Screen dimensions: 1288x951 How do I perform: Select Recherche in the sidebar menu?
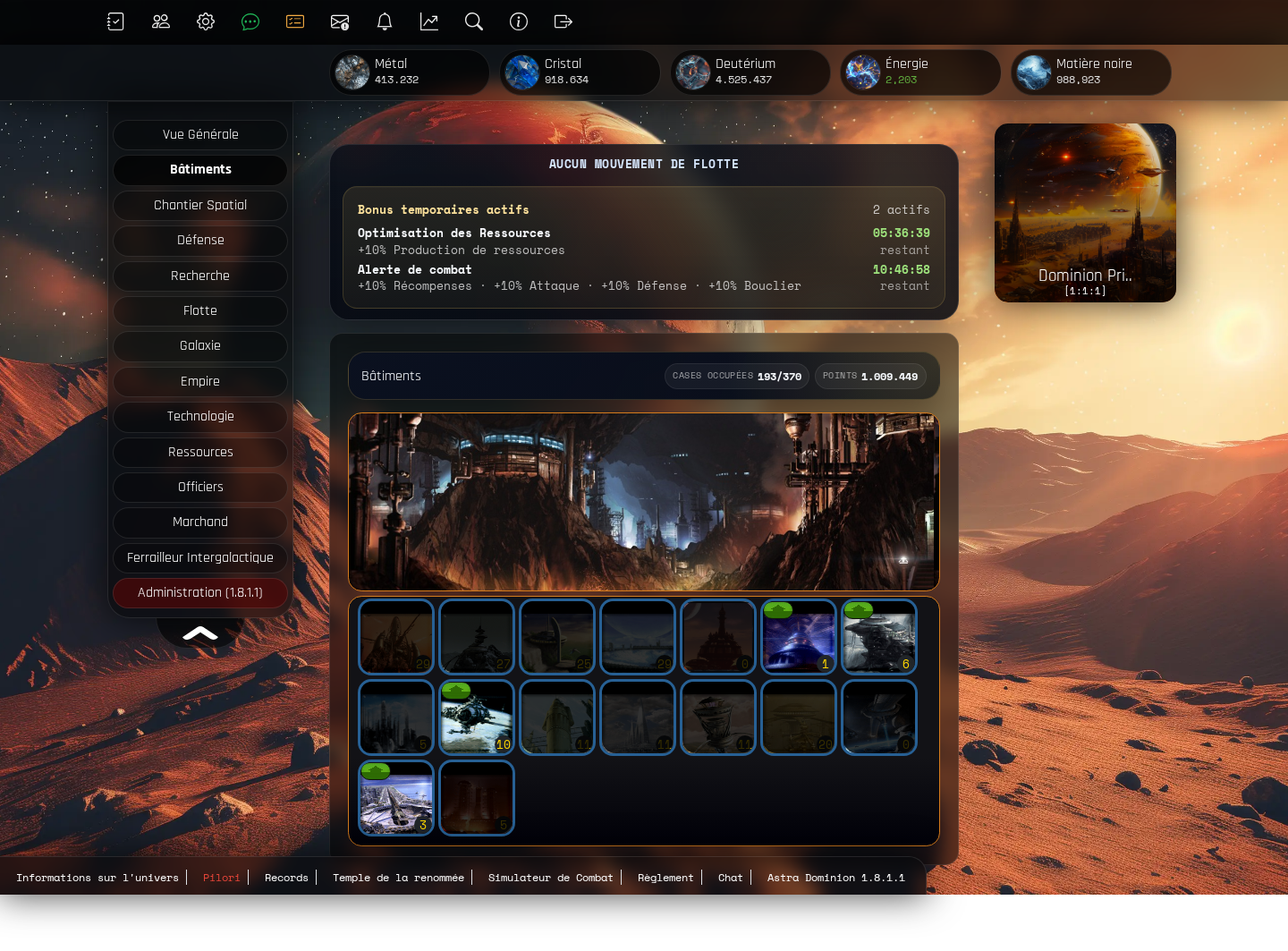pyautogui.click(x=200, y=276)
